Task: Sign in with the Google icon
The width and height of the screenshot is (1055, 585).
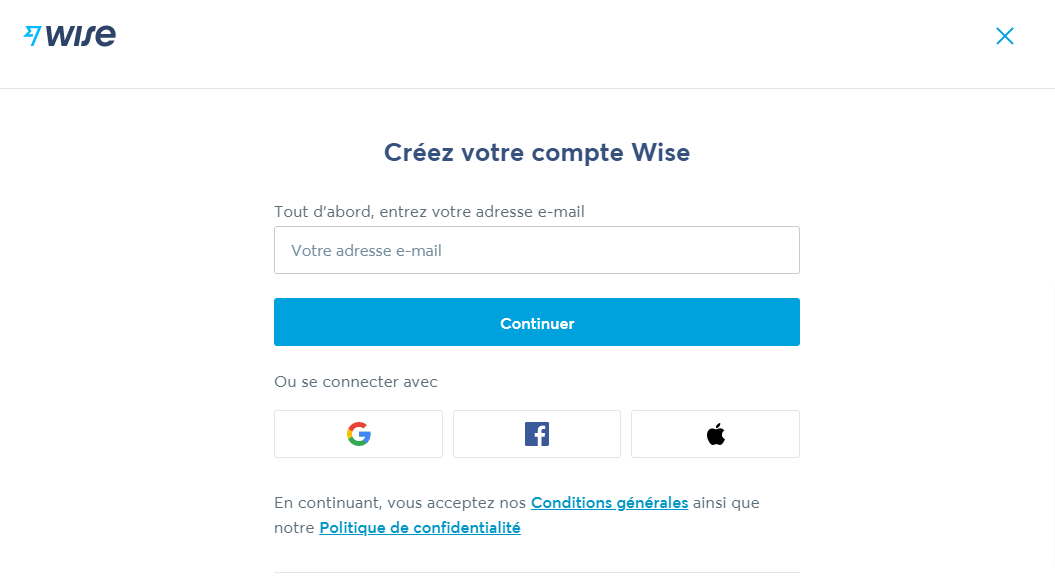Action: (x=358, y=434)
